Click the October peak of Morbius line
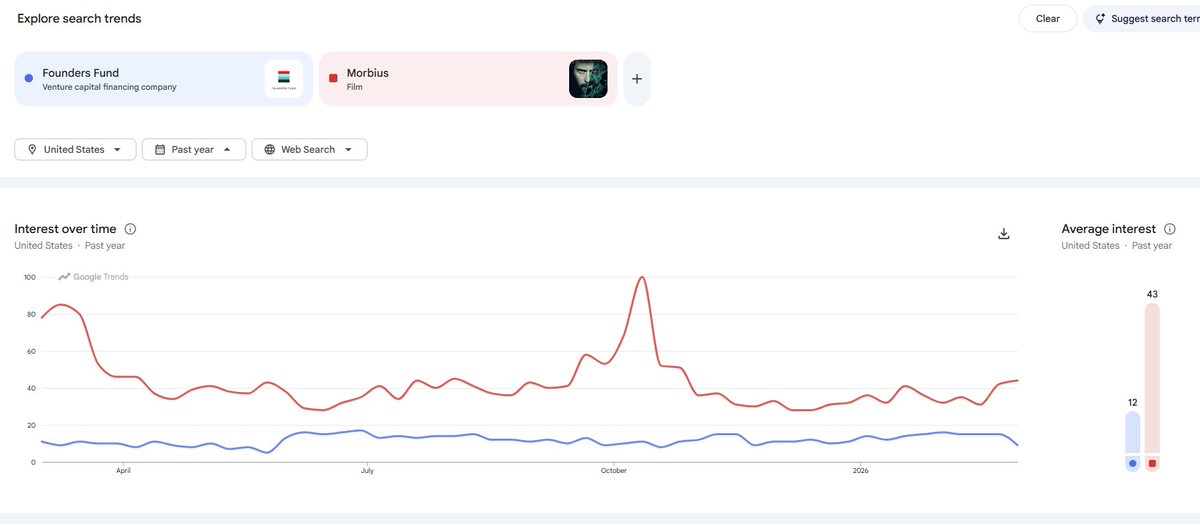The height and width of the screenshot is (525, 1200). click(x=642, y=277)
